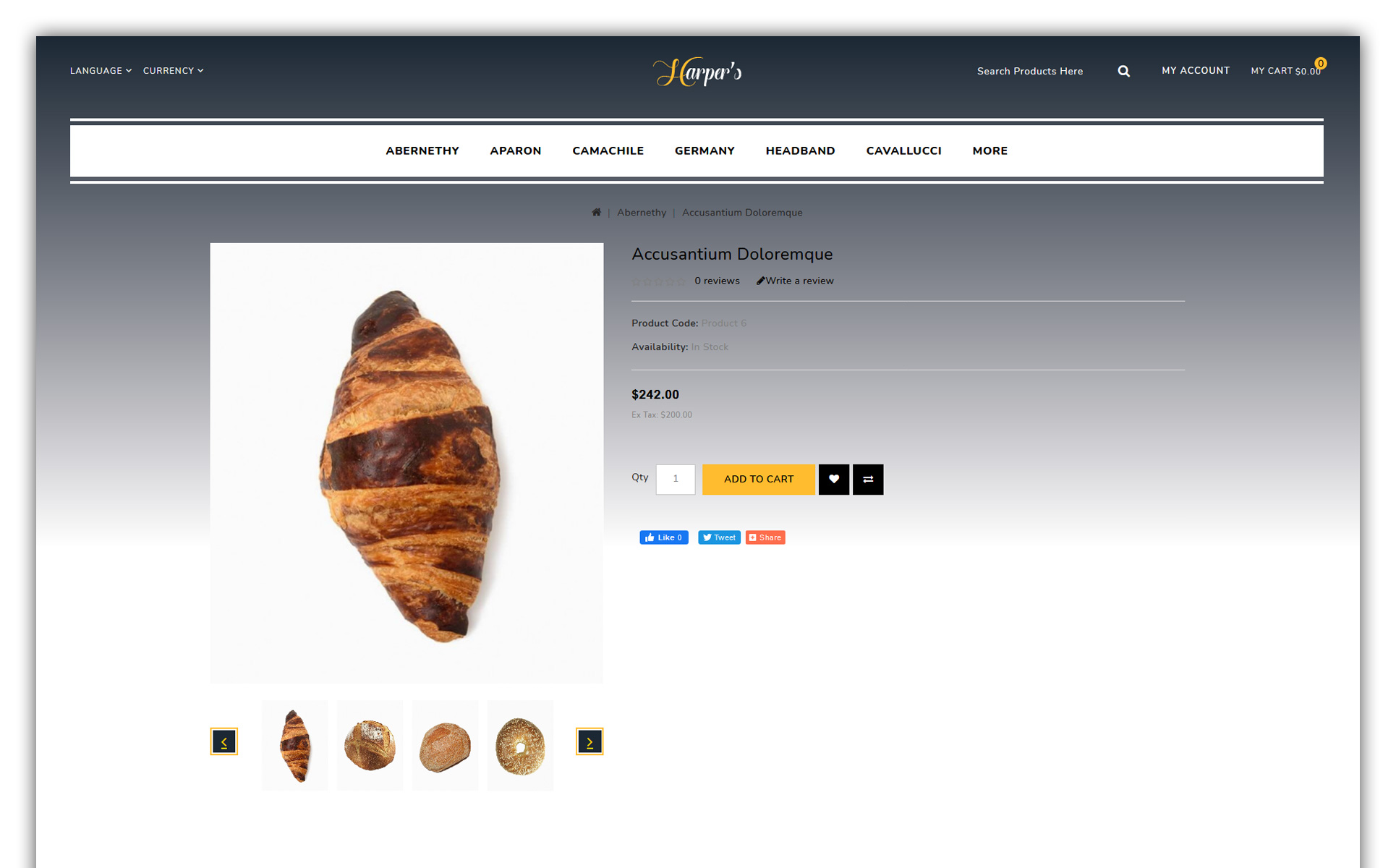
Task: Show next thumbnails with right arrow
Action: [x=590, y=741]
